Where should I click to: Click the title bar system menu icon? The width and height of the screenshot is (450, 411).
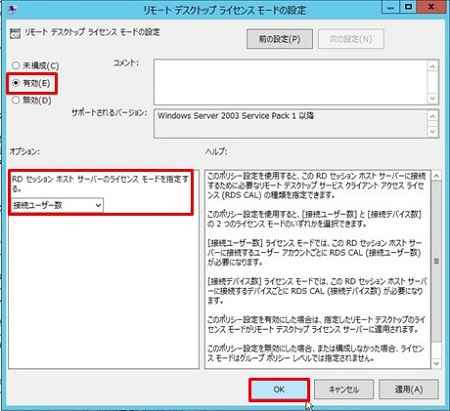12,9
